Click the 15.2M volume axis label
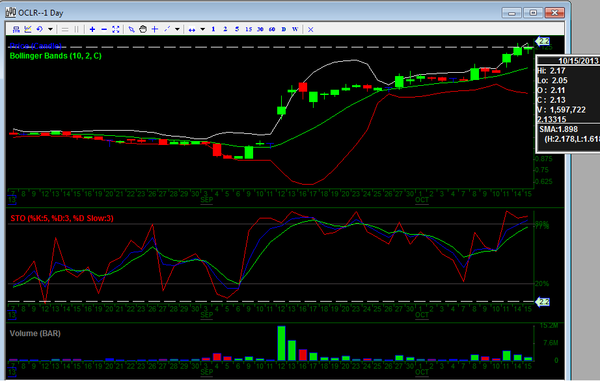The height and width of the screenshot is (381, 600). (549, 326)
